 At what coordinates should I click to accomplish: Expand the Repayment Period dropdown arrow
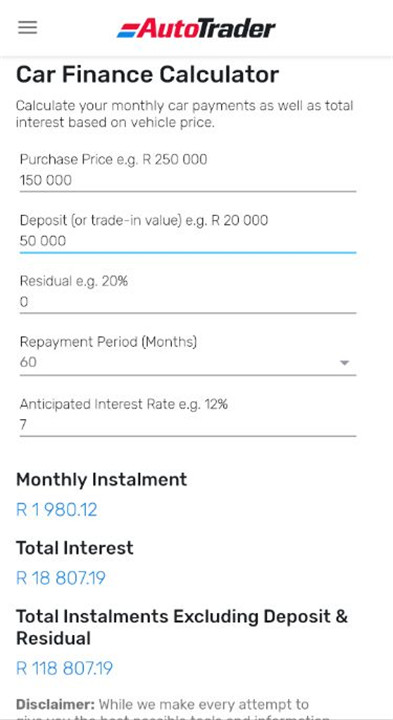click(344, 363)
